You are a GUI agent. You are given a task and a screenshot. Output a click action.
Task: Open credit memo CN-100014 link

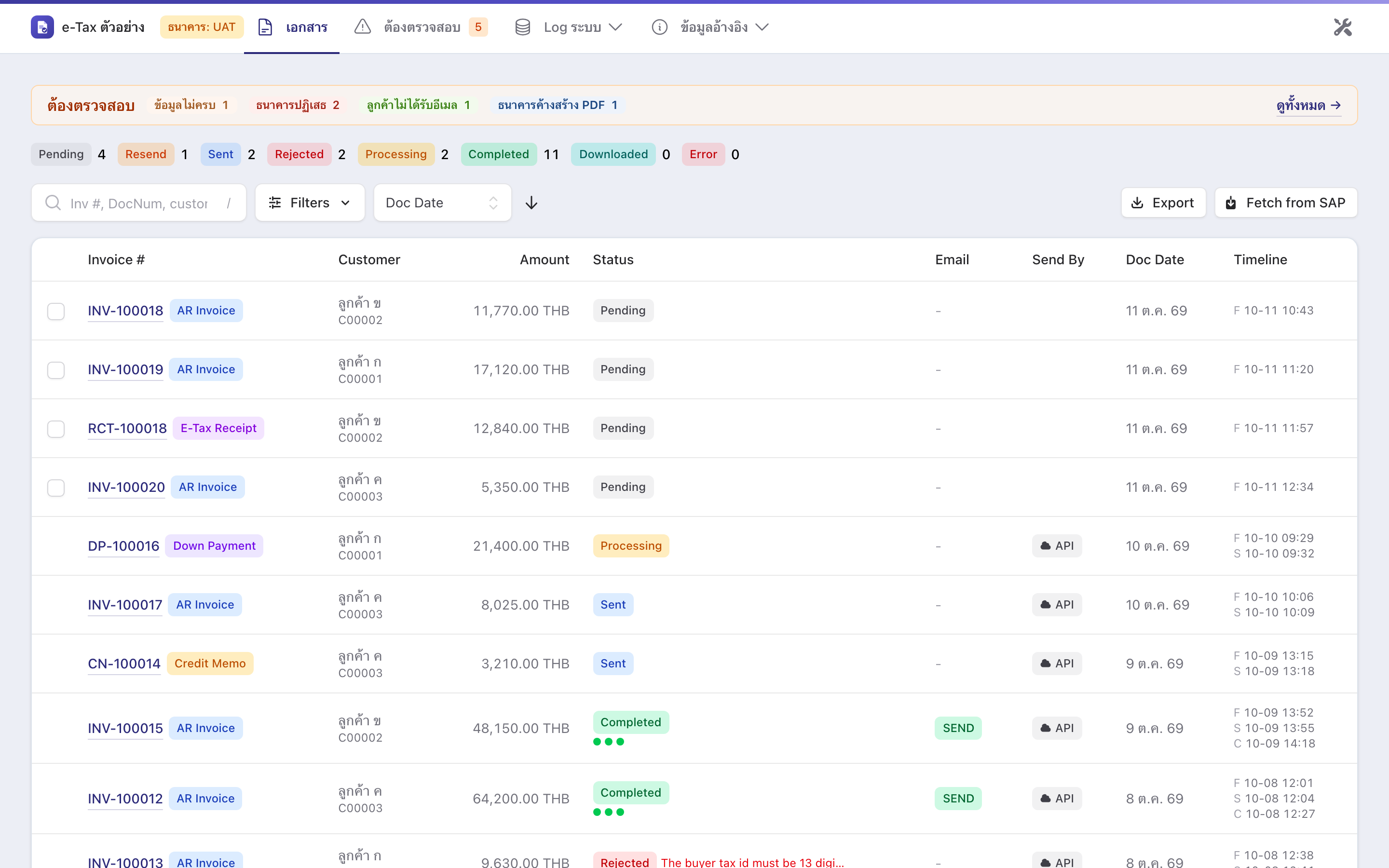point(124,664)
